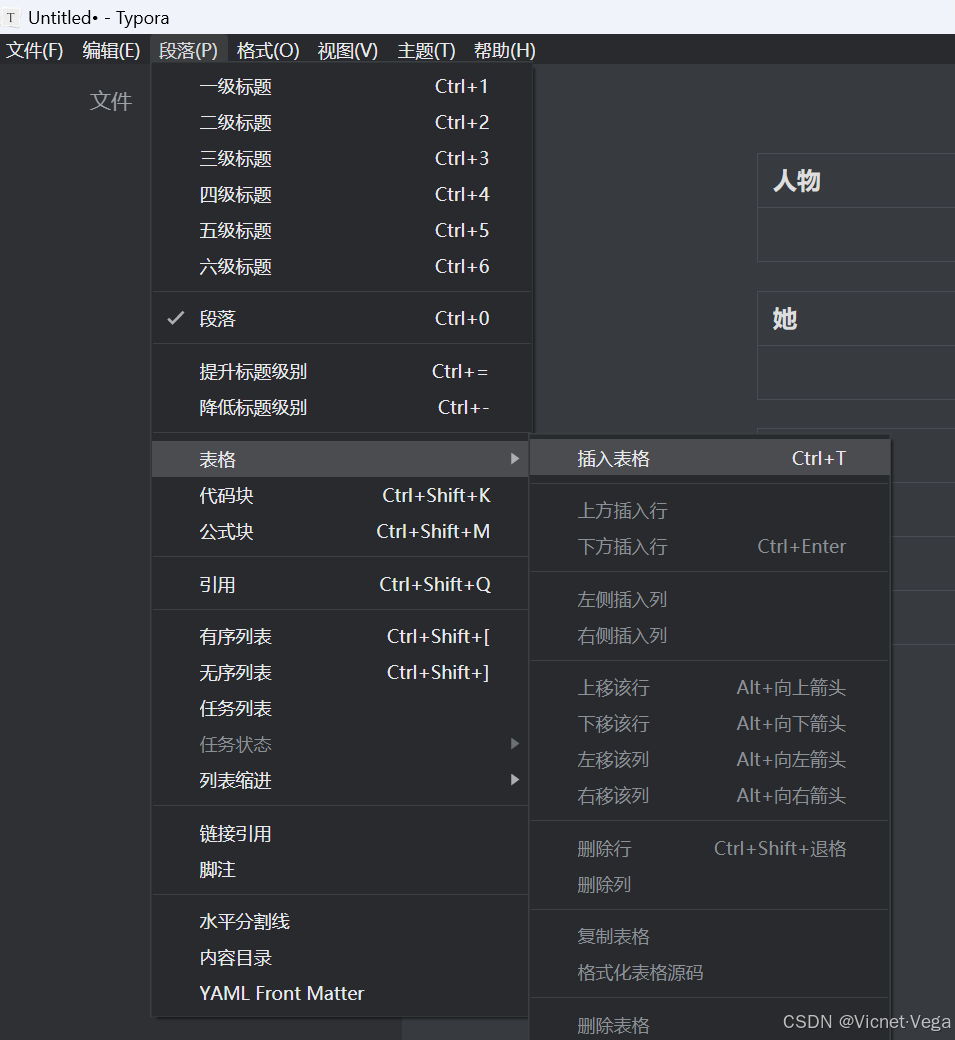Image resolution: width=955 pixels, height=1040 pixels.
Task: Open the 视图(V) menu
Action: pyautogui.click(x=347, y=49)
